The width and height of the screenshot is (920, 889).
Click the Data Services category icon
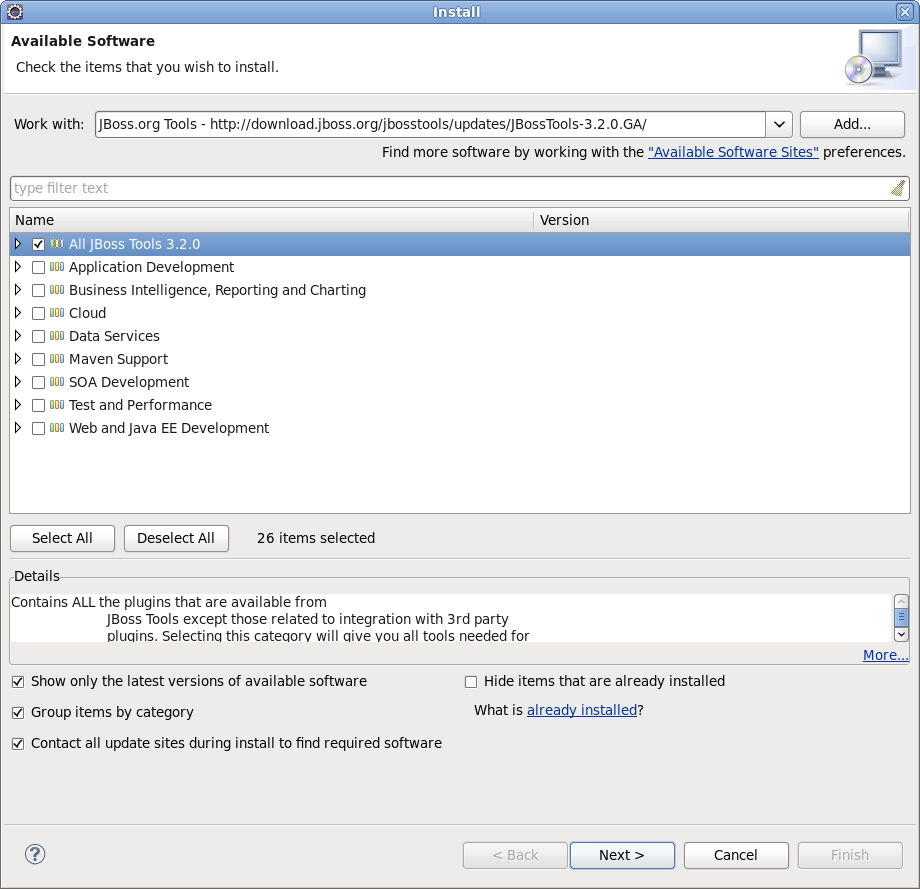point(56,336)
